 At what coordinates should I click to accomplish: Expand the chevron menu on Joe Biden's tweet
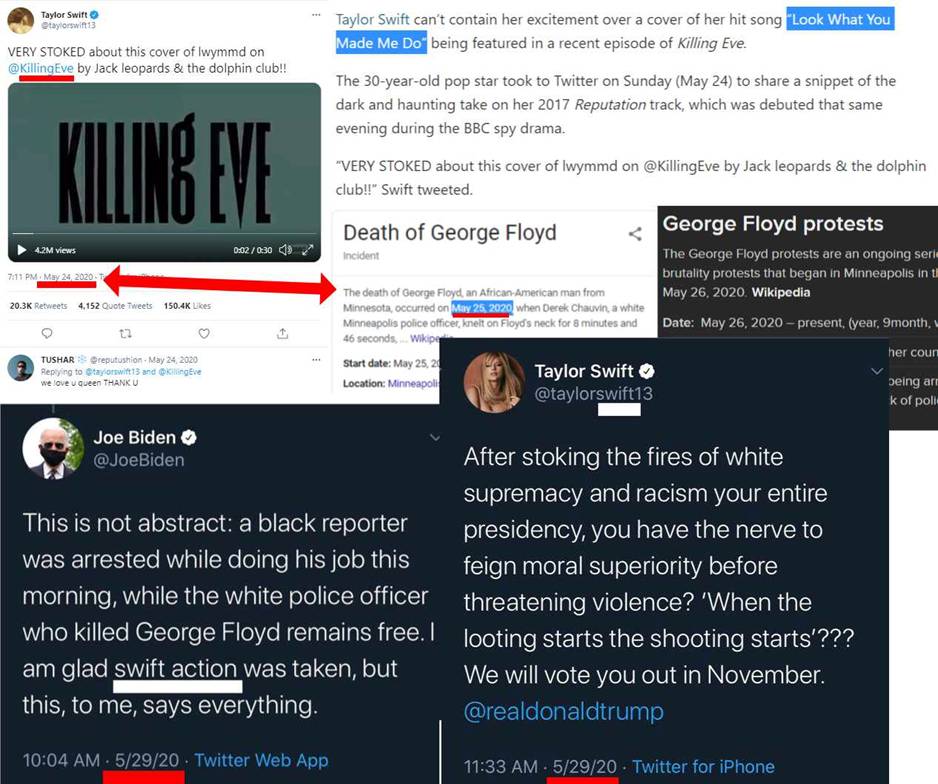pyautogui.click(x=435, y=438)
